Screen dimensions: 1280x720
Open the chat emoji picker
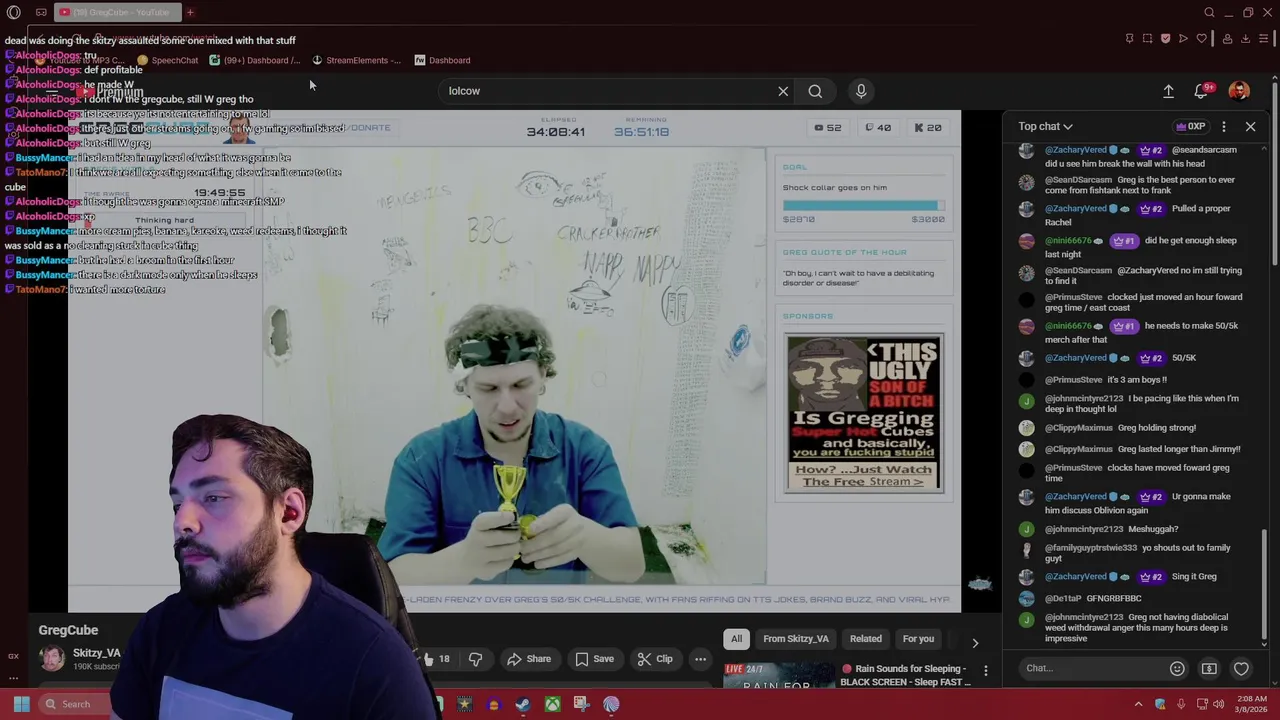tap(1177, 668)
